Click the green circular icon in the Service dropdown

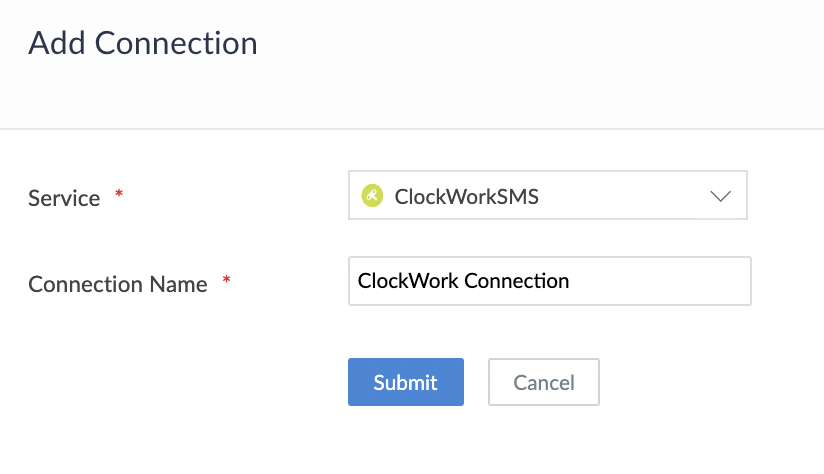point(372,196)
